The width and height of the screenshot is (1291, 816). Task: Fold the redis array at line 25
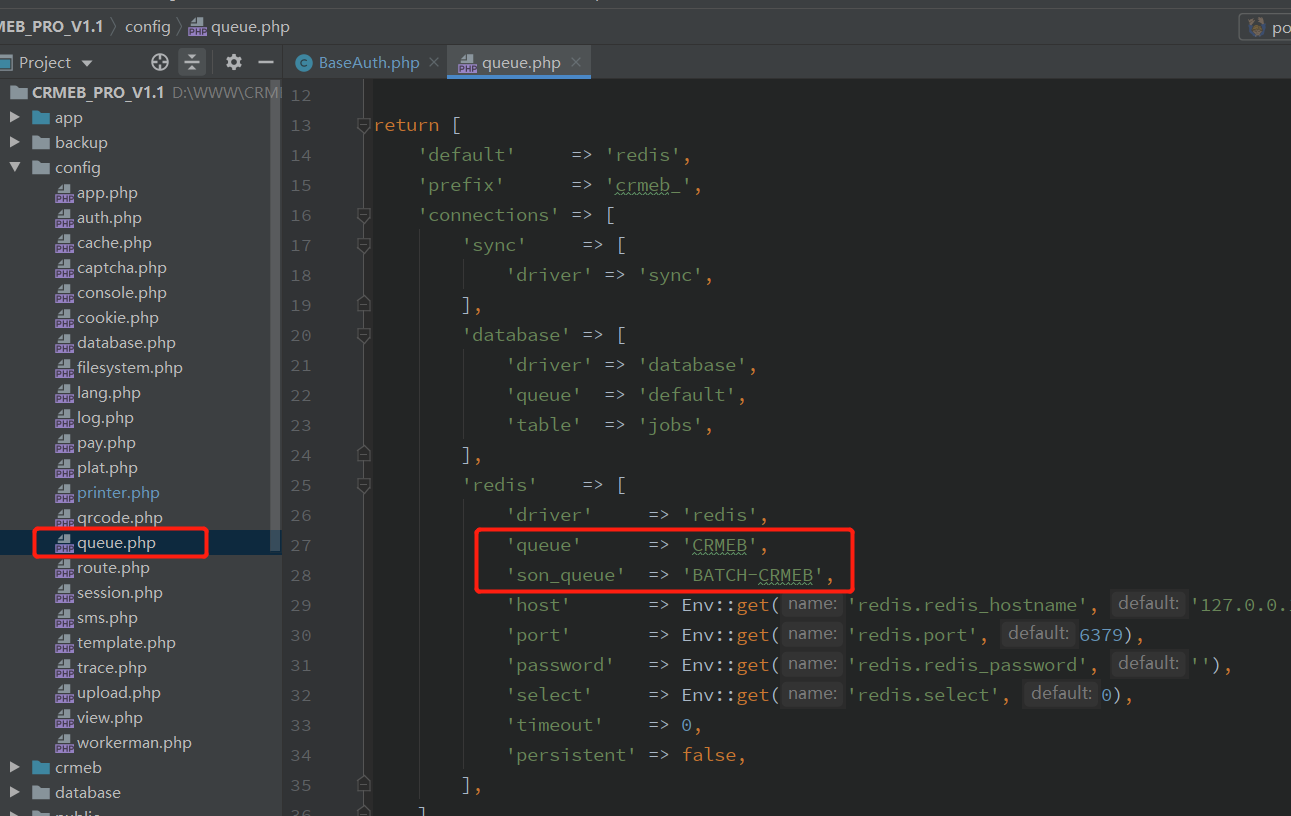364,486
